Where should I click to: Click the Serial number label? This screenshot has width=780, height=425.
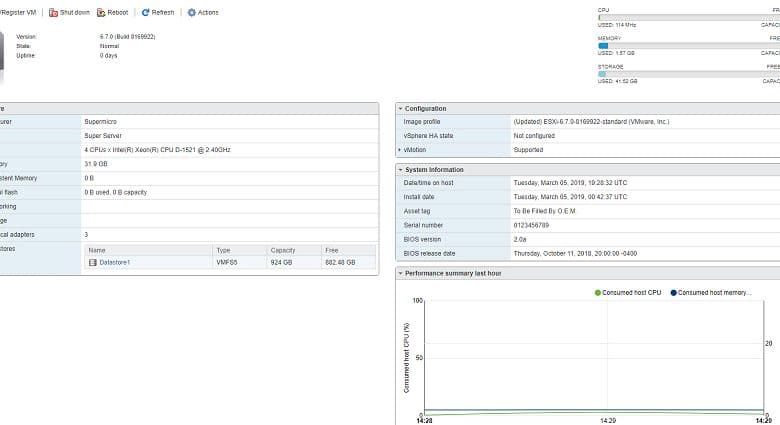pyautogui.click(x=423, y=225)
